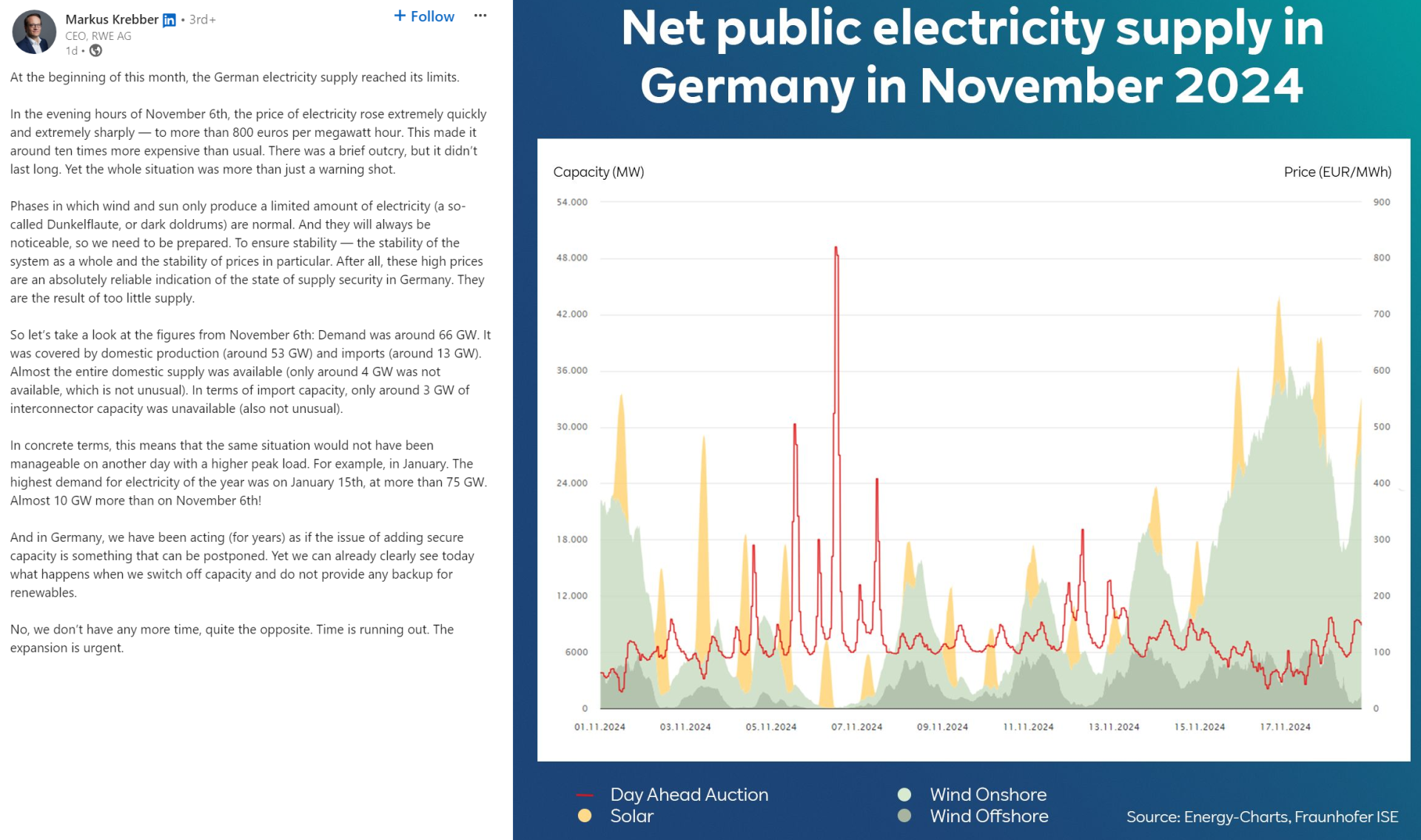Follow Markus Krebber
Image resolution: width=1421 pixels, height=840 pixels.
coord(424,16)
